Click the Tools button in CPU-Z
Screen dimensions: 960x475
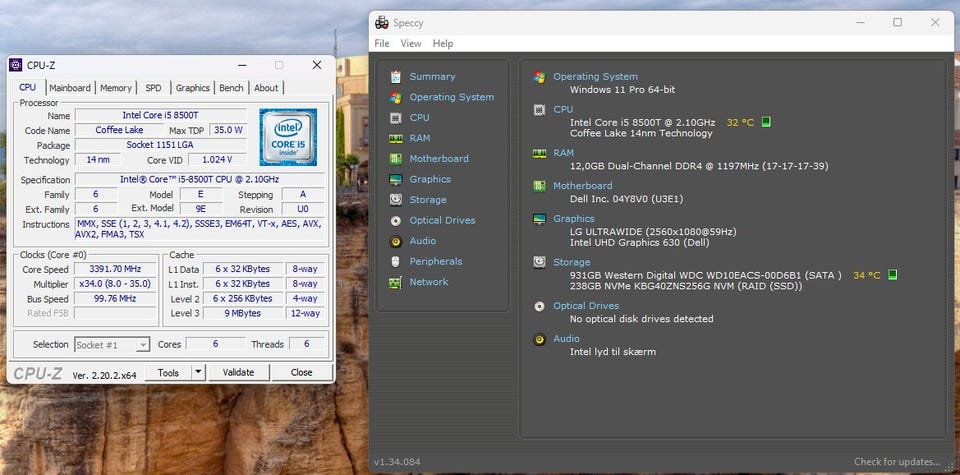tap(168, 372)
